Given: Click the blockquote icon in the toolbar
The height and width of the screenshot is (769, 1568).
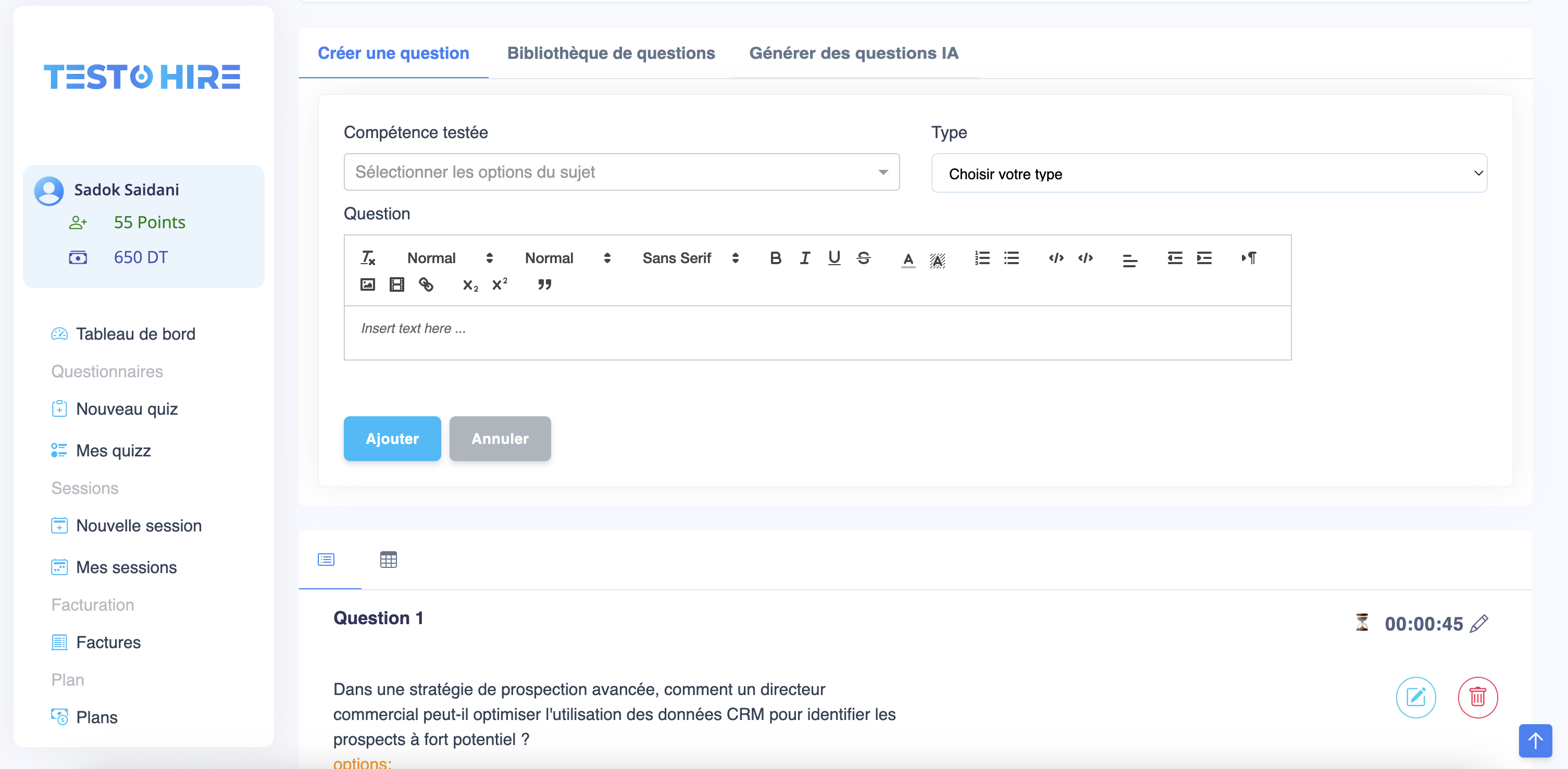Looking at the screenshot, I should click(544, 284).
